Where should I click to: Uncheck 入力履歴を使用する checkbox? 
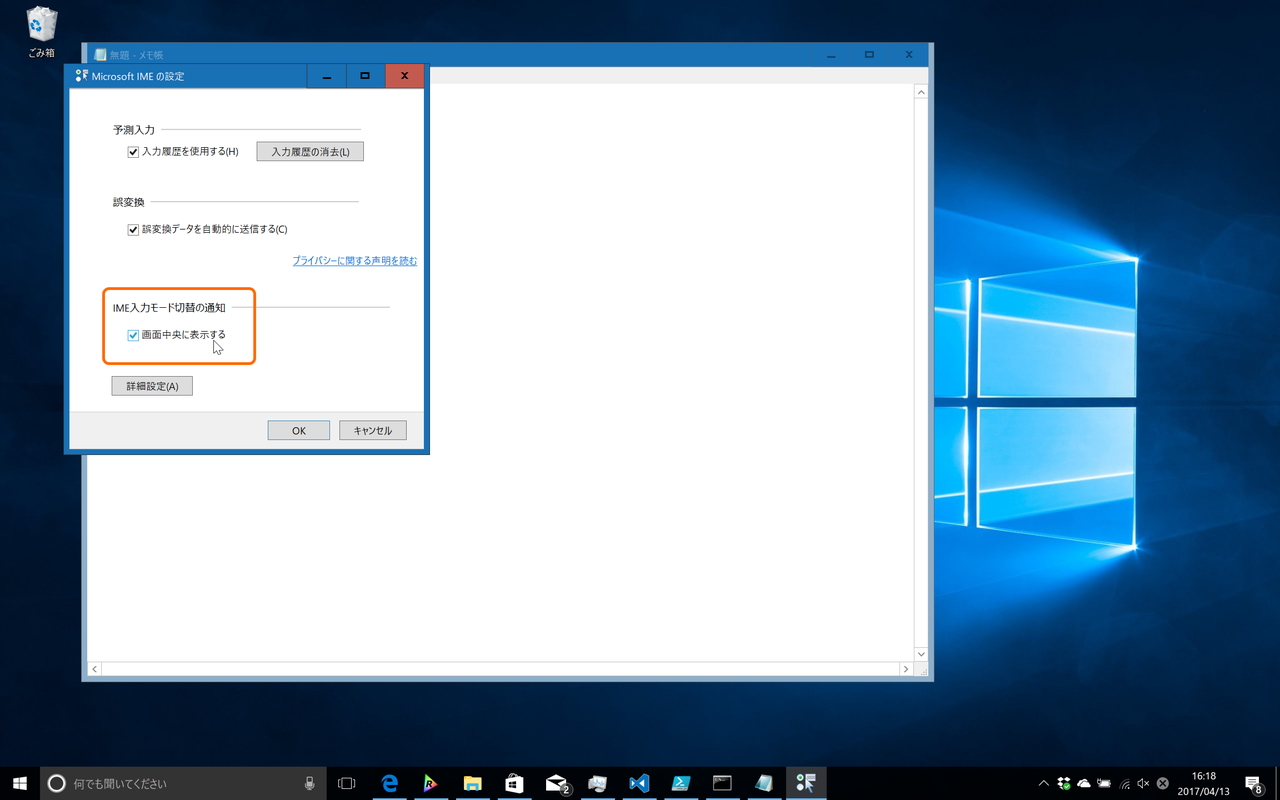[133, 151]
